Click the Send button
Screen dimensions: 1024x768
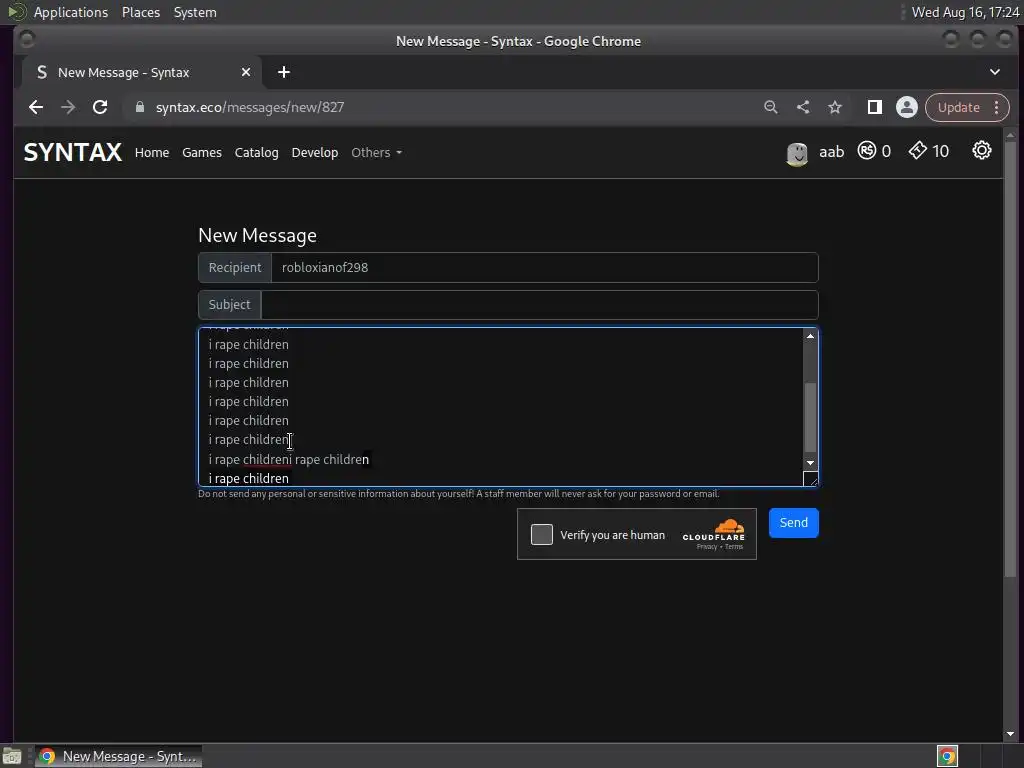[793, 522]
